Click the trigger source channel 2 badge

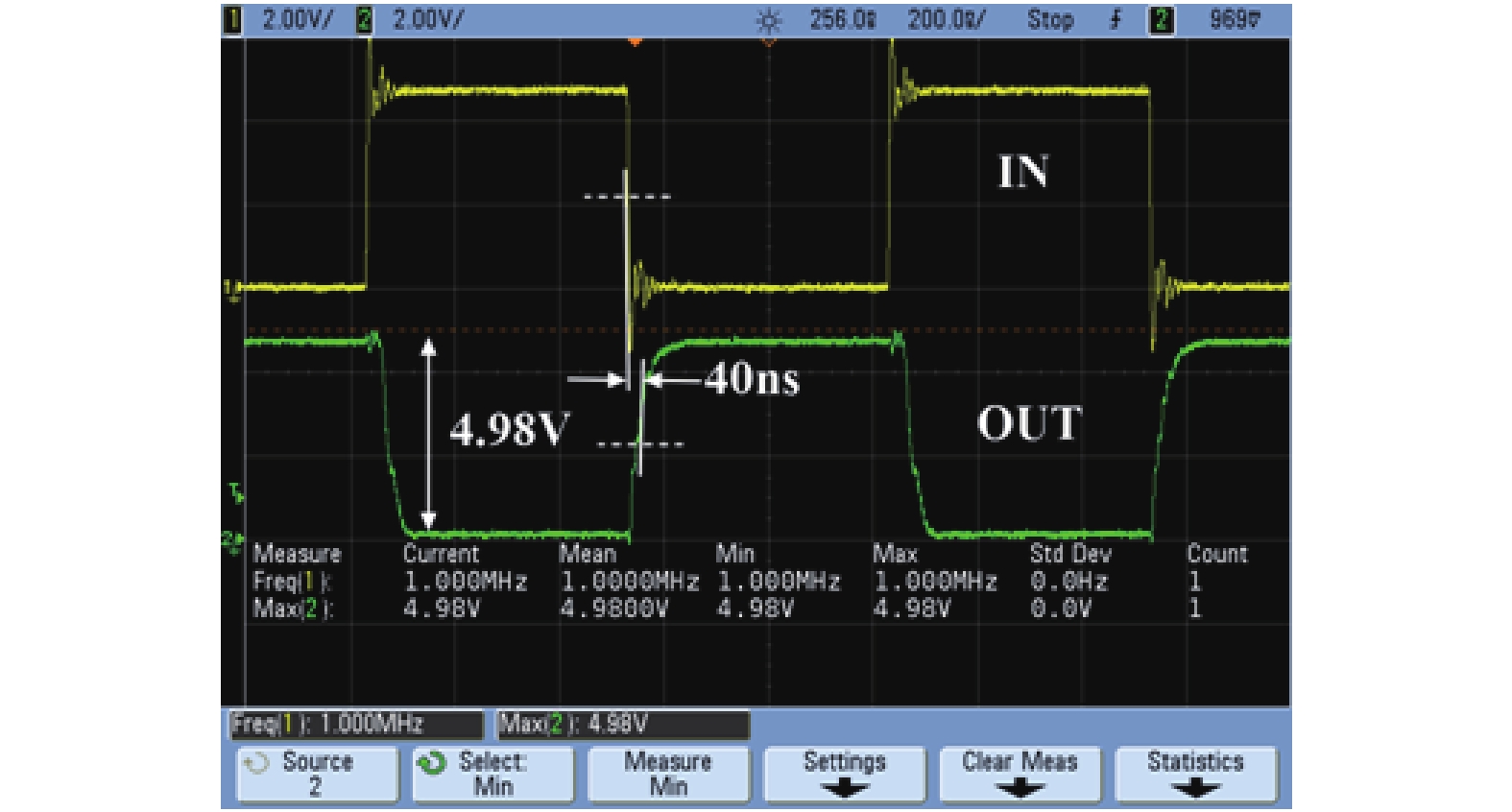click(x=1161, y=20)
